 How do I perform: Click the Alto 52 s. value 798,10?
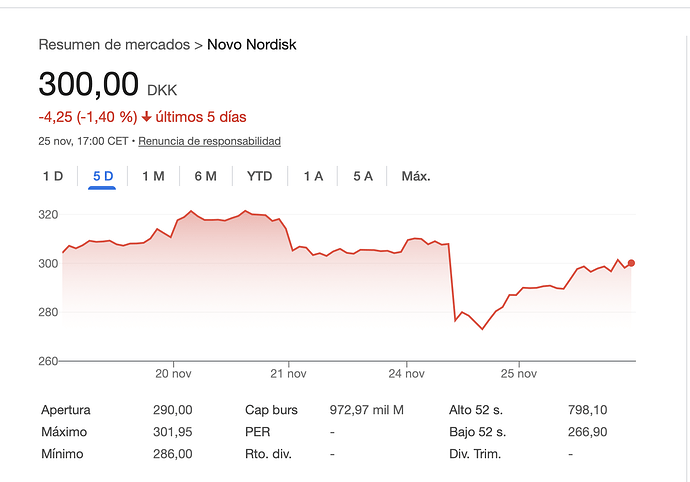[x=587, y=410]
